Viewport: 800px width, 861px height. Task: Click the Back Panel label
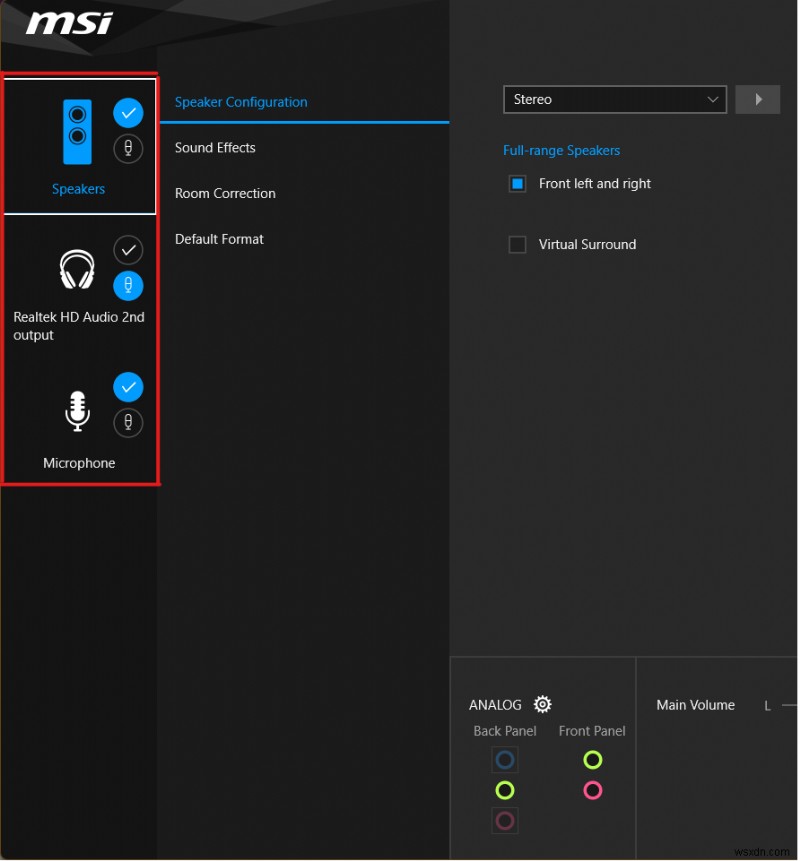pyautogui.click(x=505, y=731)
